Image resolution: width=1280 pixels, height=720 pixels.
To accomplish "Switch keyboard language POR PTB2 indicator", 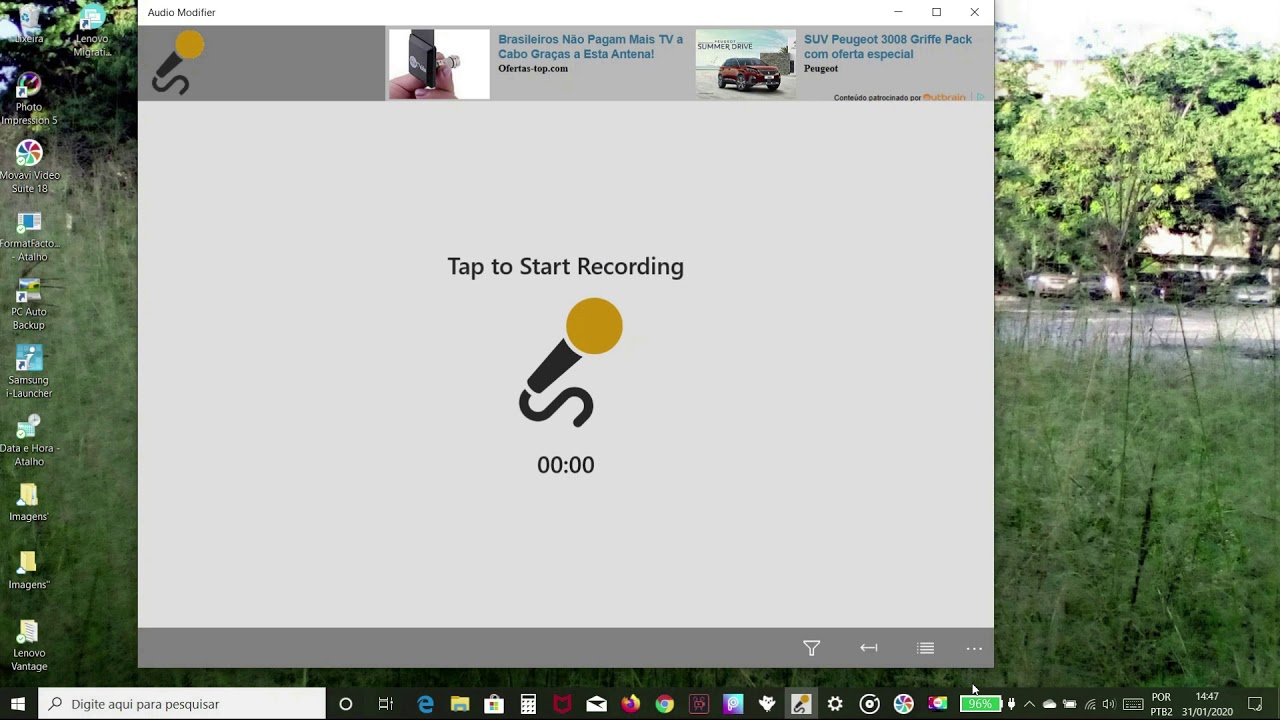I will [x=1161, y=704].
